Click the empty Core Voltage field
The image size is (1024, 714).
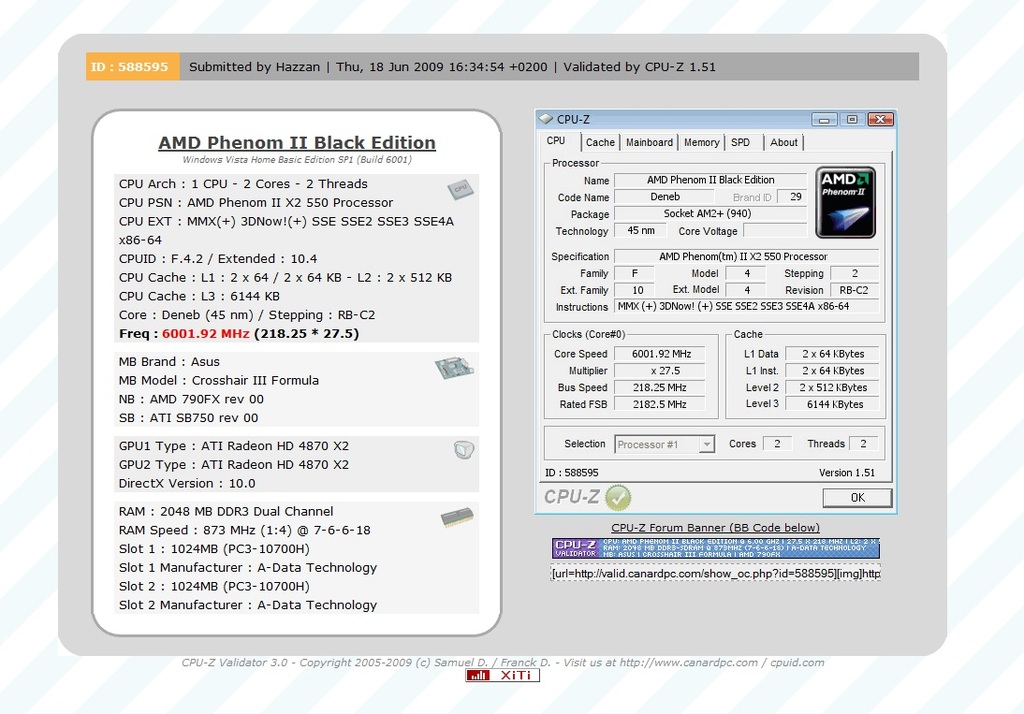coord(775,231)
